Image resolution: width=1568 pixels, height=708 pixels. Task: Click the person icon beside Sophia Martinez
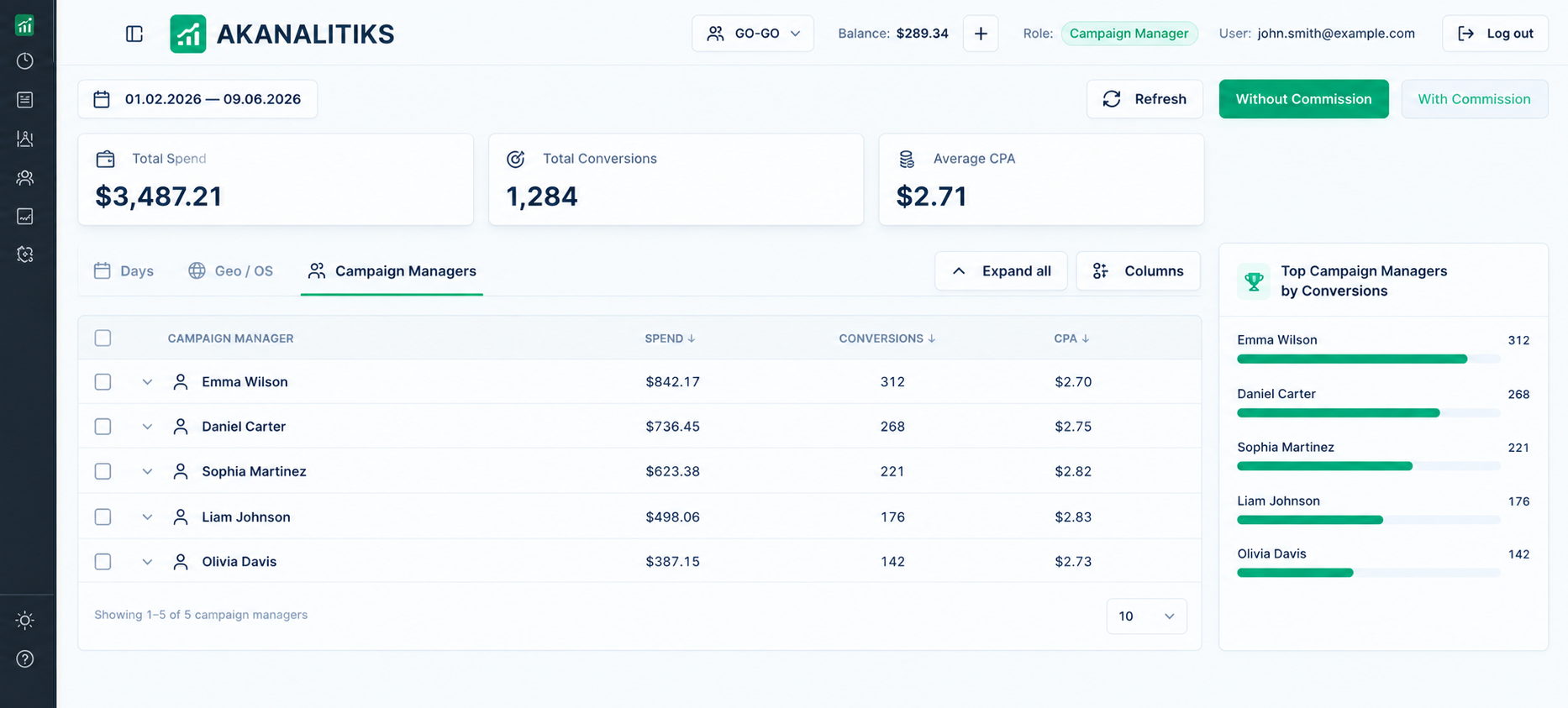(181, 472)
